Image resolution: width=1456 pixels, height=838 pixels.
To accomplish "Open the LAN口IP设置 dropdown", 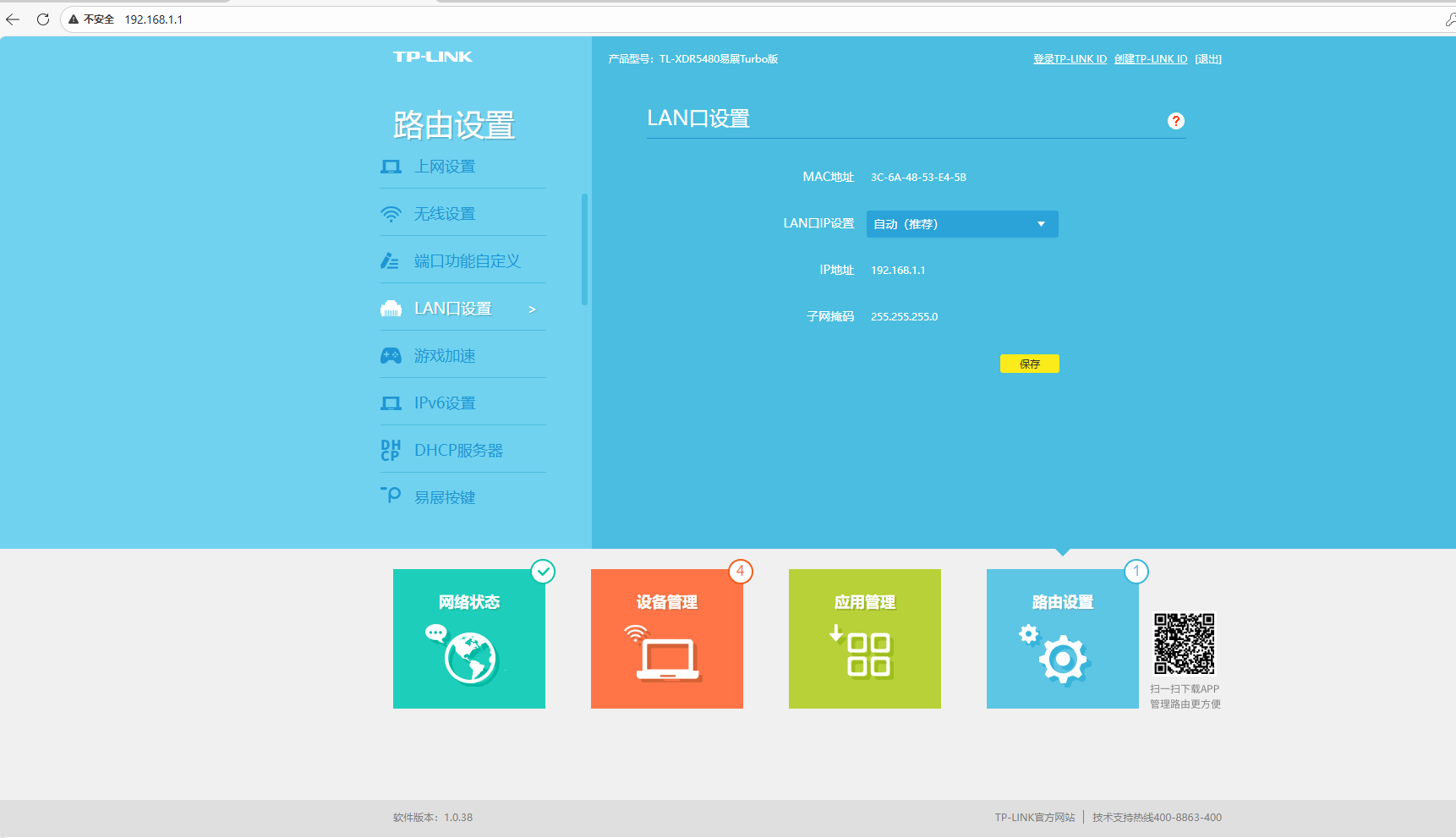I will point(961,224).
